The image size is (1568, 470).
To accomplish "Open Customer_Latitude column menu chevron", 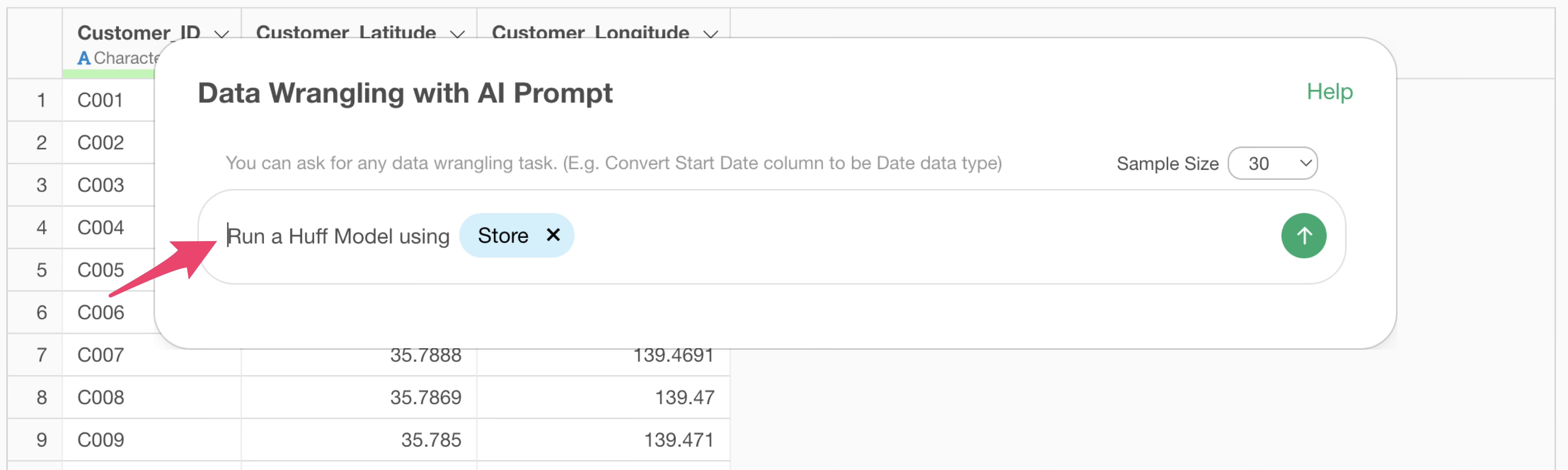I will [x=458, y=34].
